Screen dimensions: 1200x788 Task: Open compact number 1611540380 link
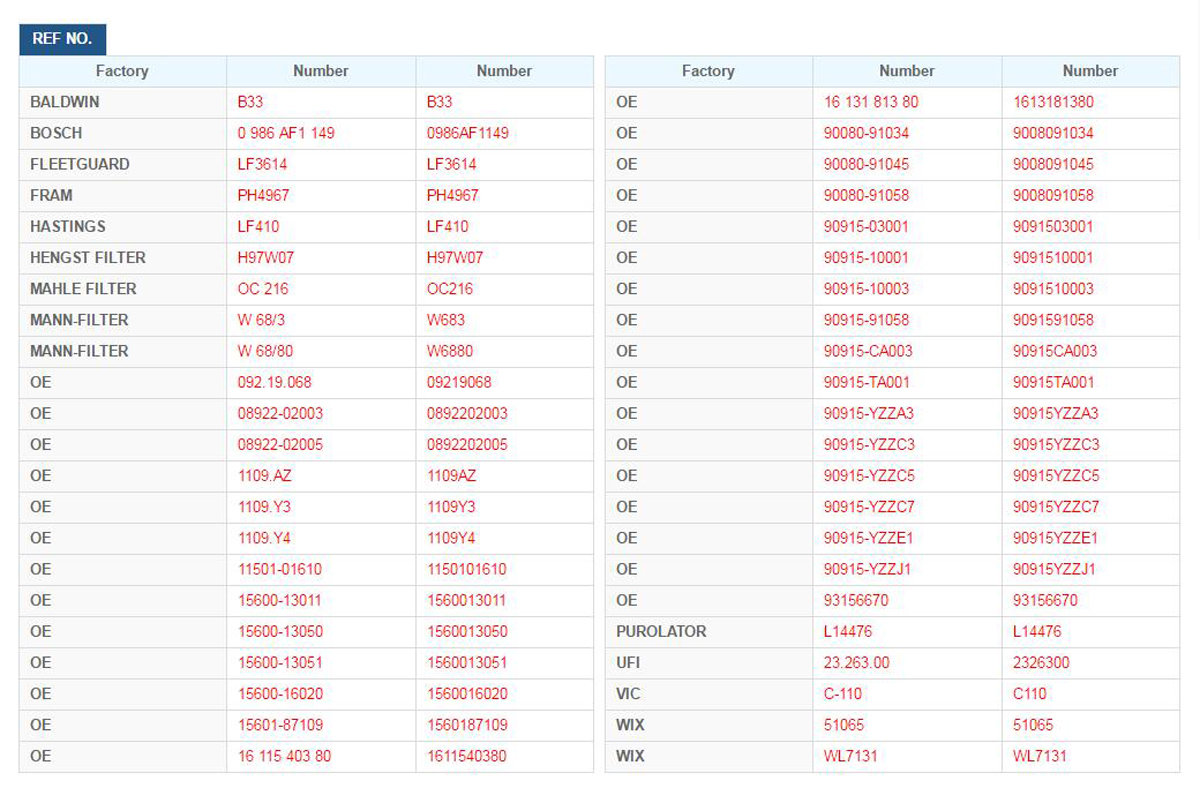pyautogui.click(x=467, y=756)
